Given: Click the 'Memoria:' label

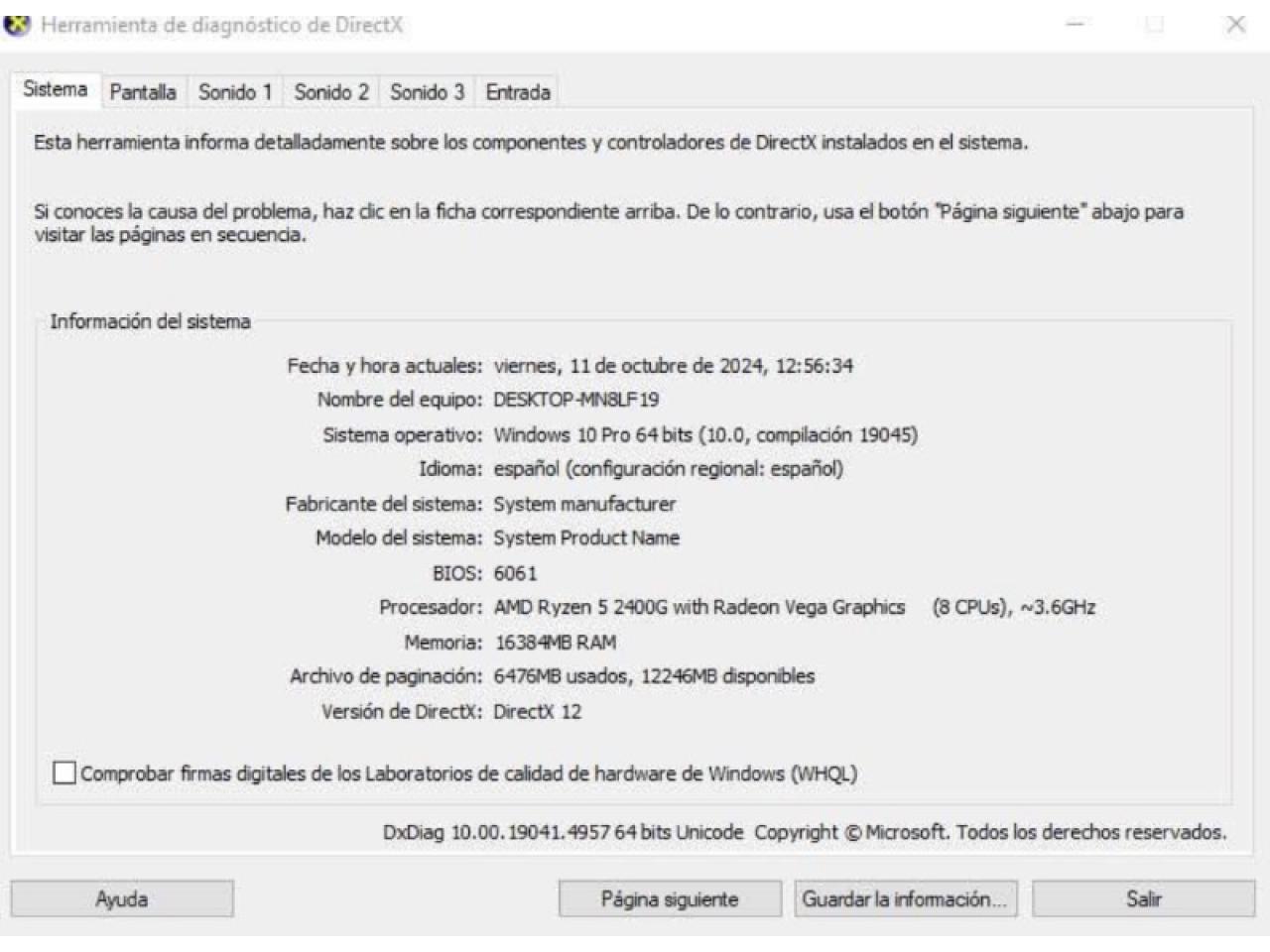Looking at the screenshot, I should 444,643.
